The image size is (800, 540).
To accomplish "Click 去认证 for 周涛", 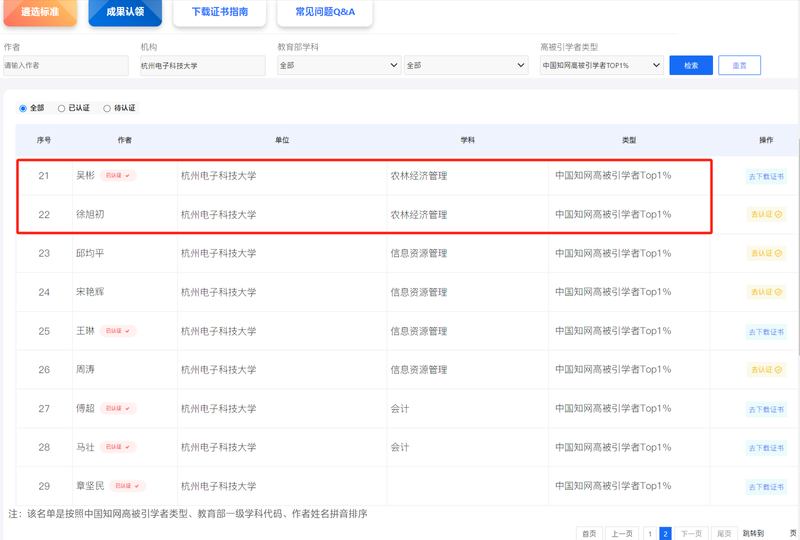I will point(766,370).
